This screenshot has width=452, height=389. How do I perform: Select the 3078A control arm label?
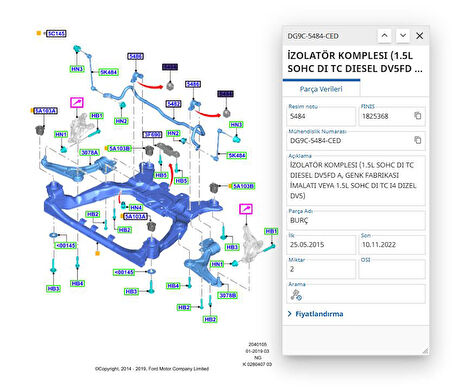coord(90,152)
